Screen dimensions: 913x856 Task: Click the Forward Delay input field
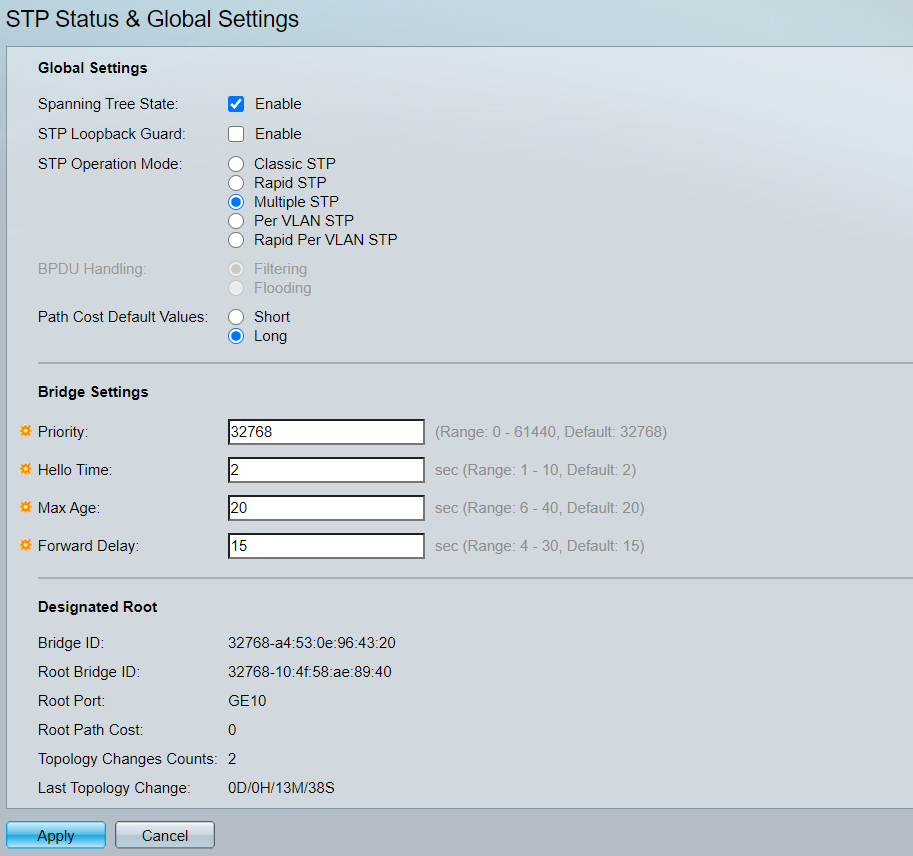pyautogui.click(x=326, y=546)
